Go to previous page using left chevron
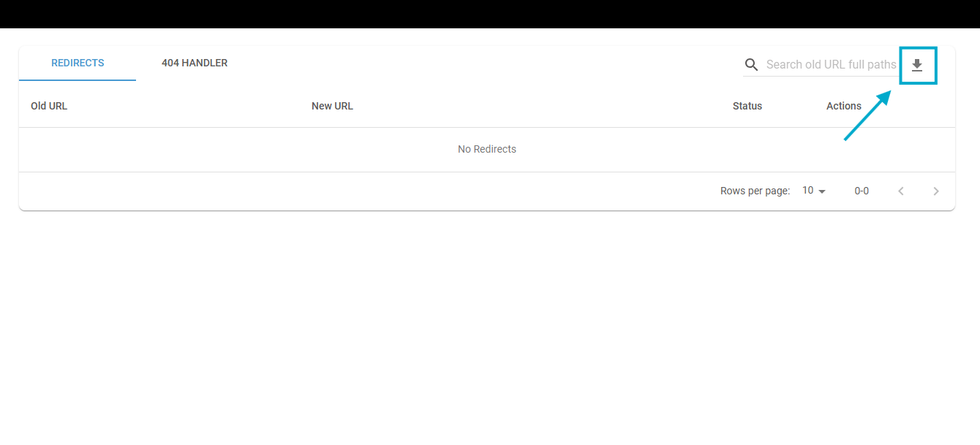This screenshot has width=980, height=445. pyautogui.click(x=900, y=191)
